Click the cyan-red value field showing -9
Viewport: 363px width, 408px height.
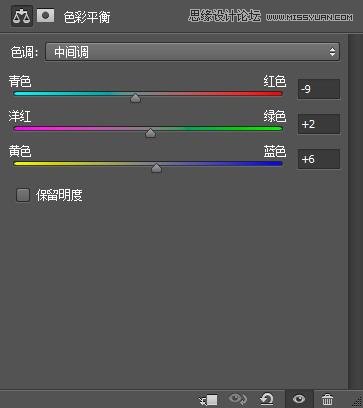click(319, 89)
